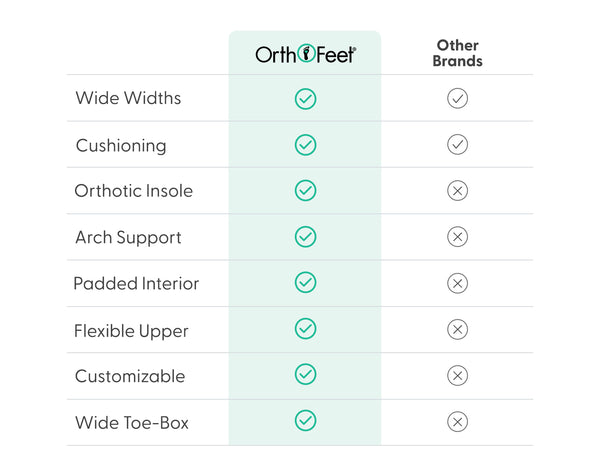Click Other Brands' gray check for Cushioning

click(x=457, y=145)
